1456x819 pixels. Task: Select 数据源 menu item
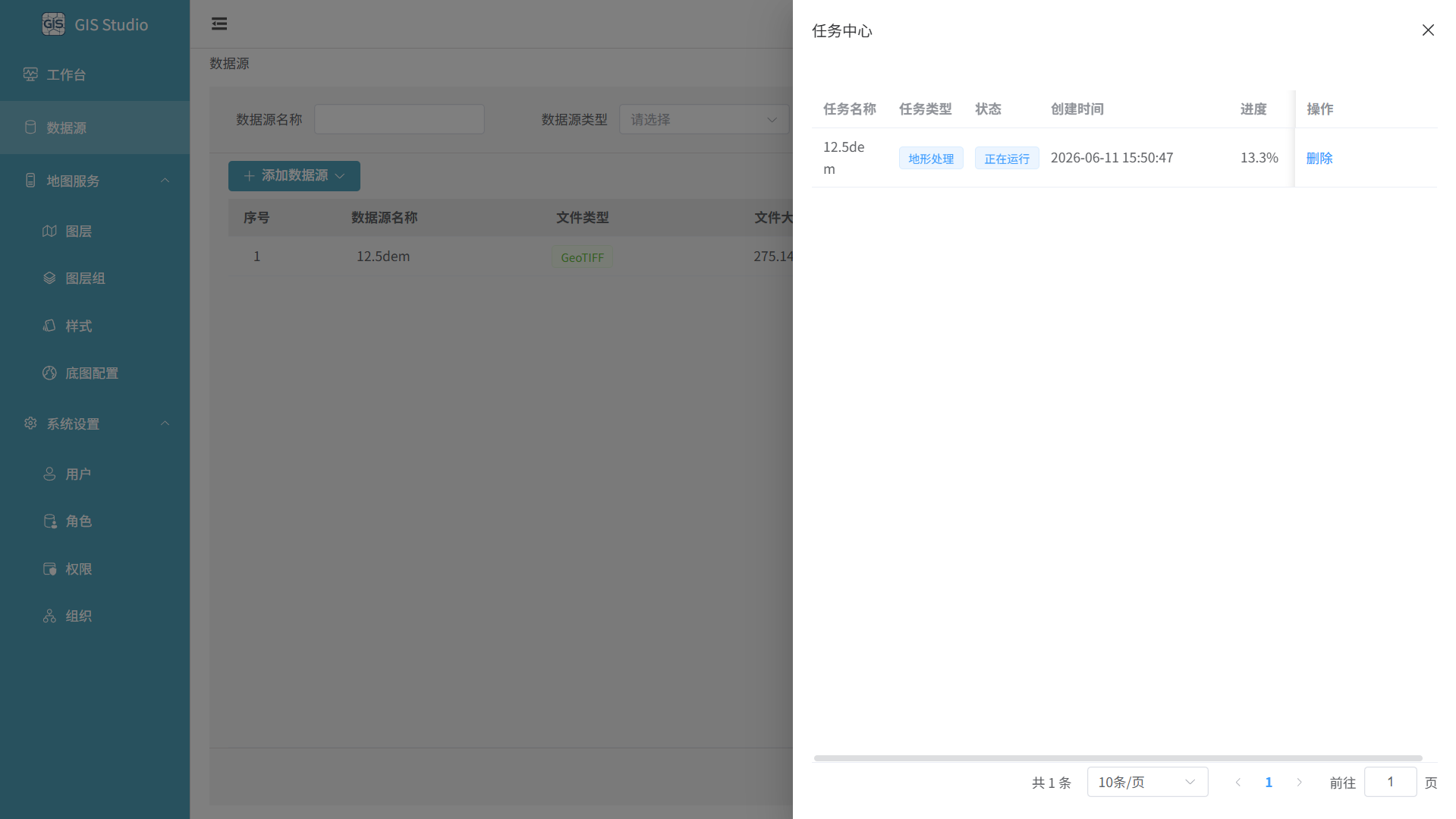pos(95,128)
